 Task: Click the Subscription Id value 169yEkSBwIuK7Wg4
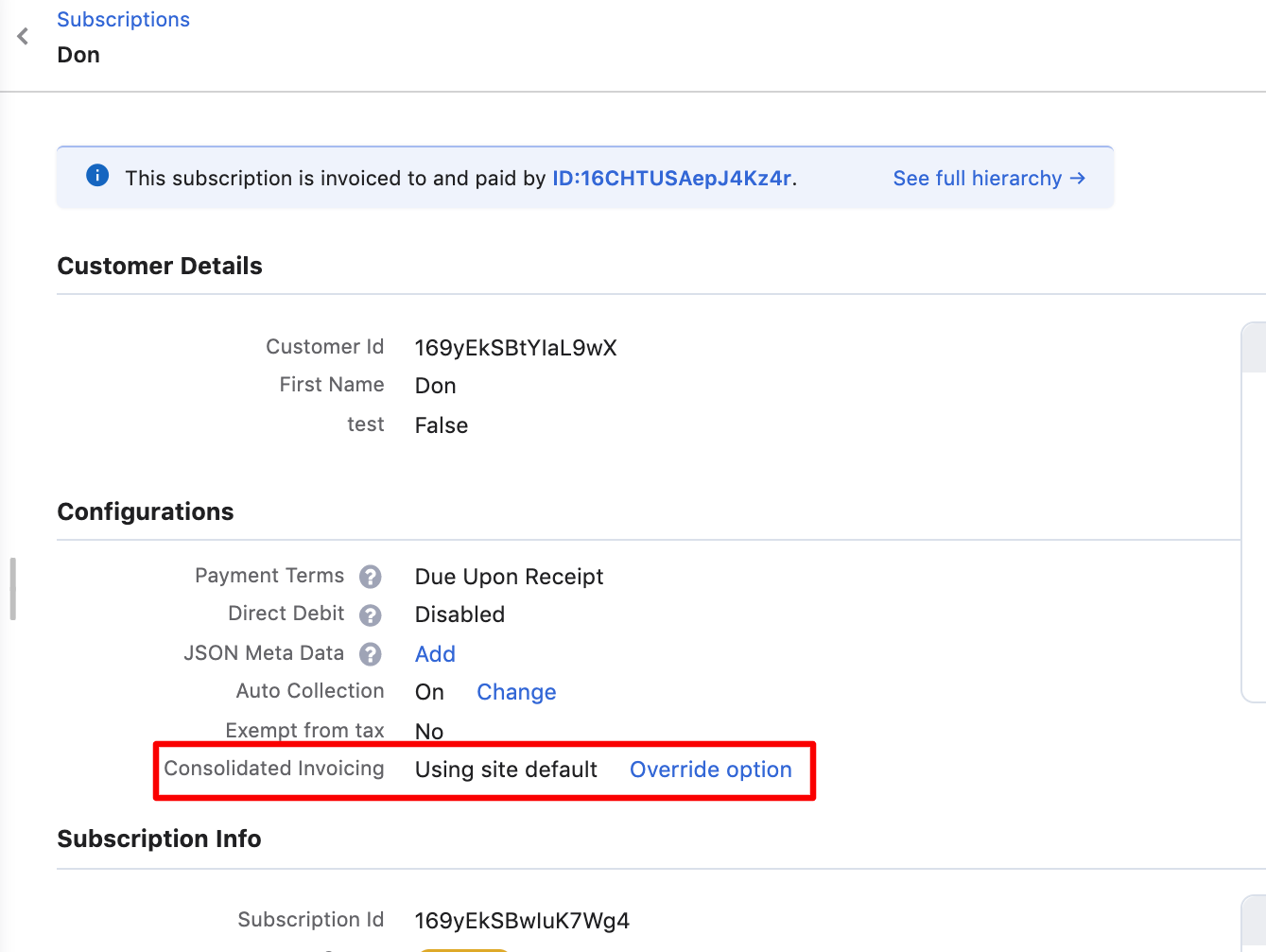[x=522, y=921]
